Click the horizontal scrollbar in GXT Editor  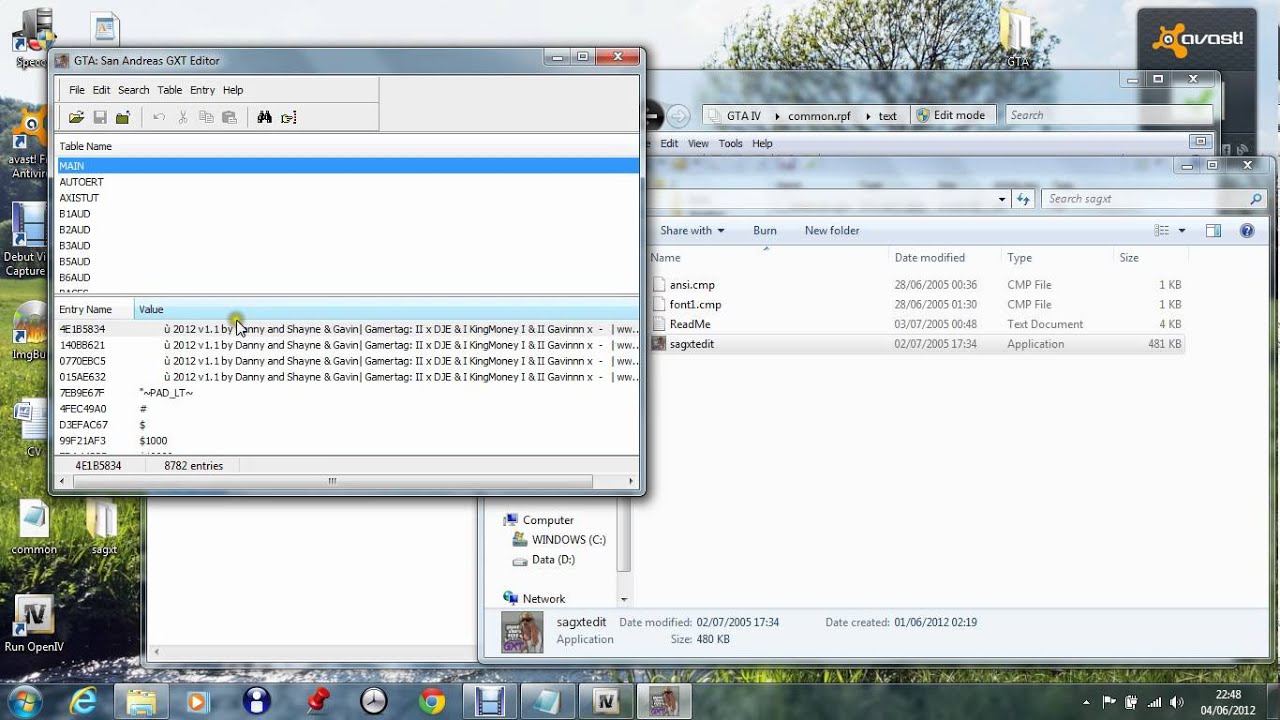point(332,481)
